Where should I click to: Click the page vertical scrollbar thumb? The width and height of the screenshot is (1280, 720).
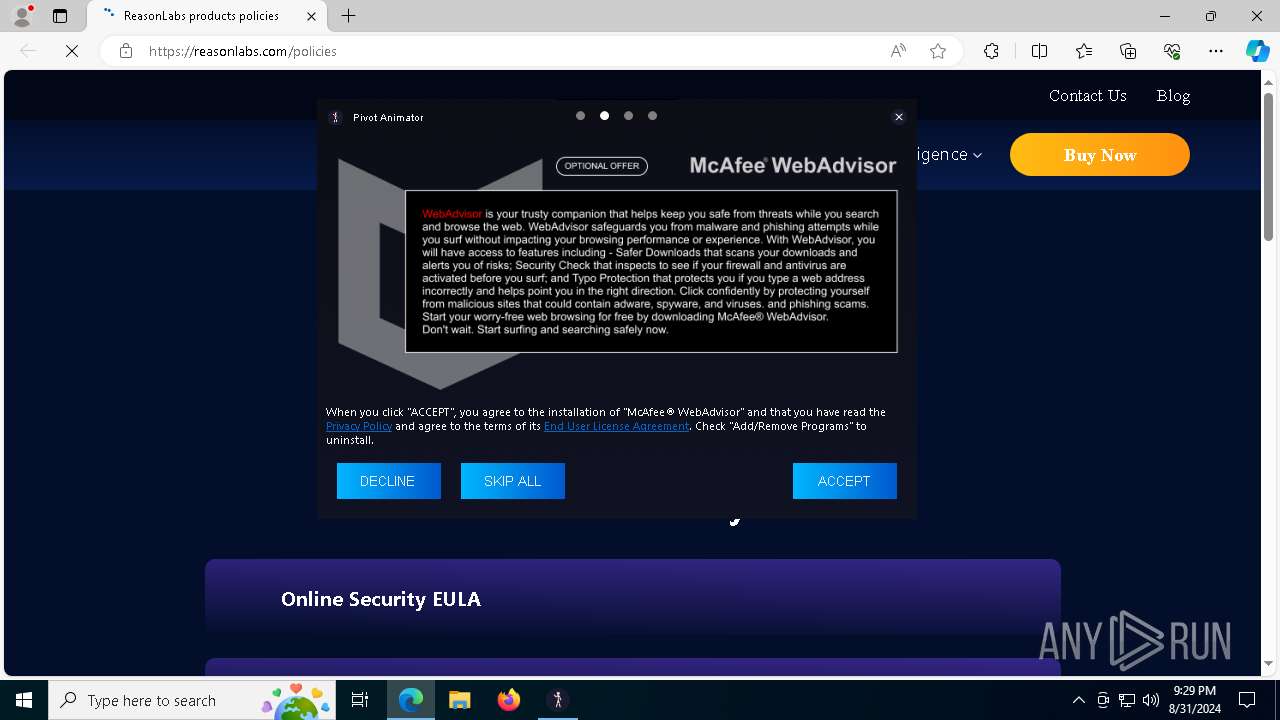[1269, 168]
